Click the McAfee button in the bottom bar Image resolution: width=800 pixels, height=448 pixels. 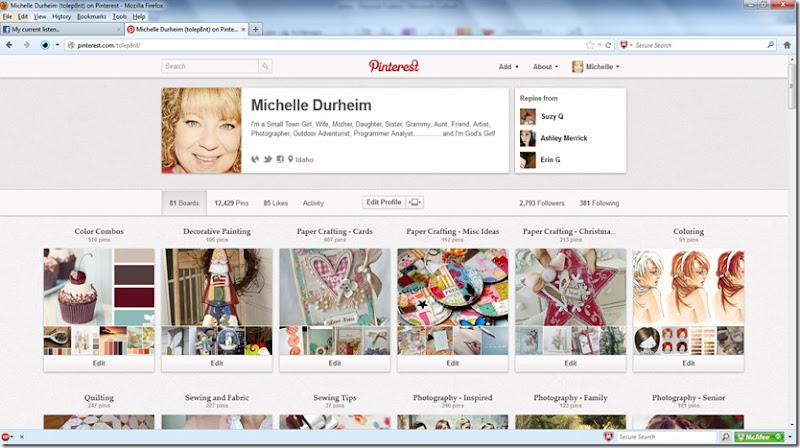(759, 437)
